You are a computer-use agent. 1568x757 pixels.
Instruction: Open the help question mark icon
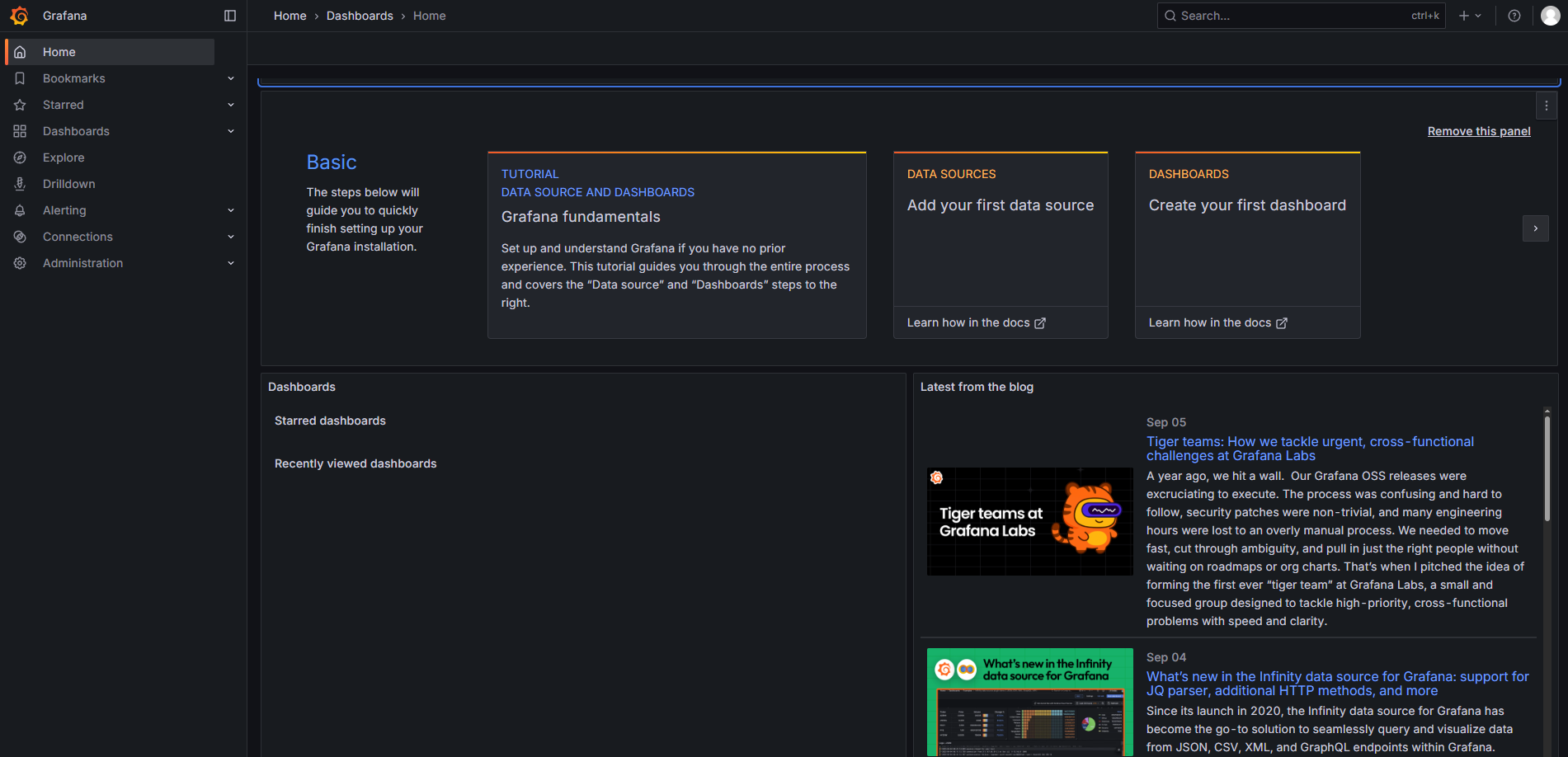click(x=1514, y=16)
